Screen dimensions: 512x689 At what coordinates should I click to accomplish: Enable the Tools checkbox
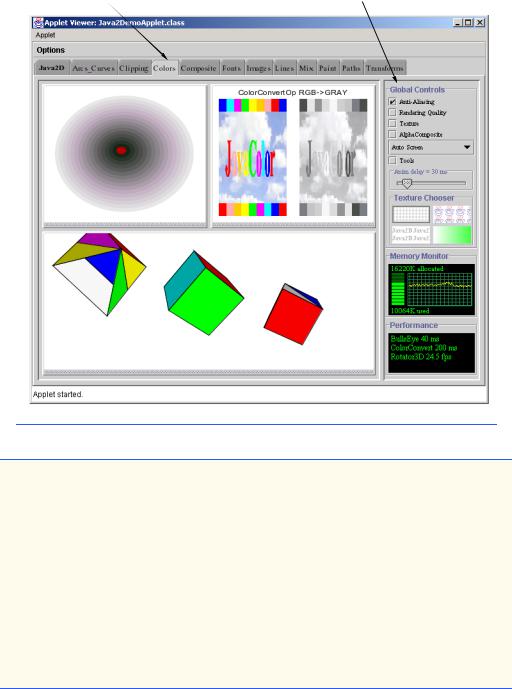coord(392,161)
